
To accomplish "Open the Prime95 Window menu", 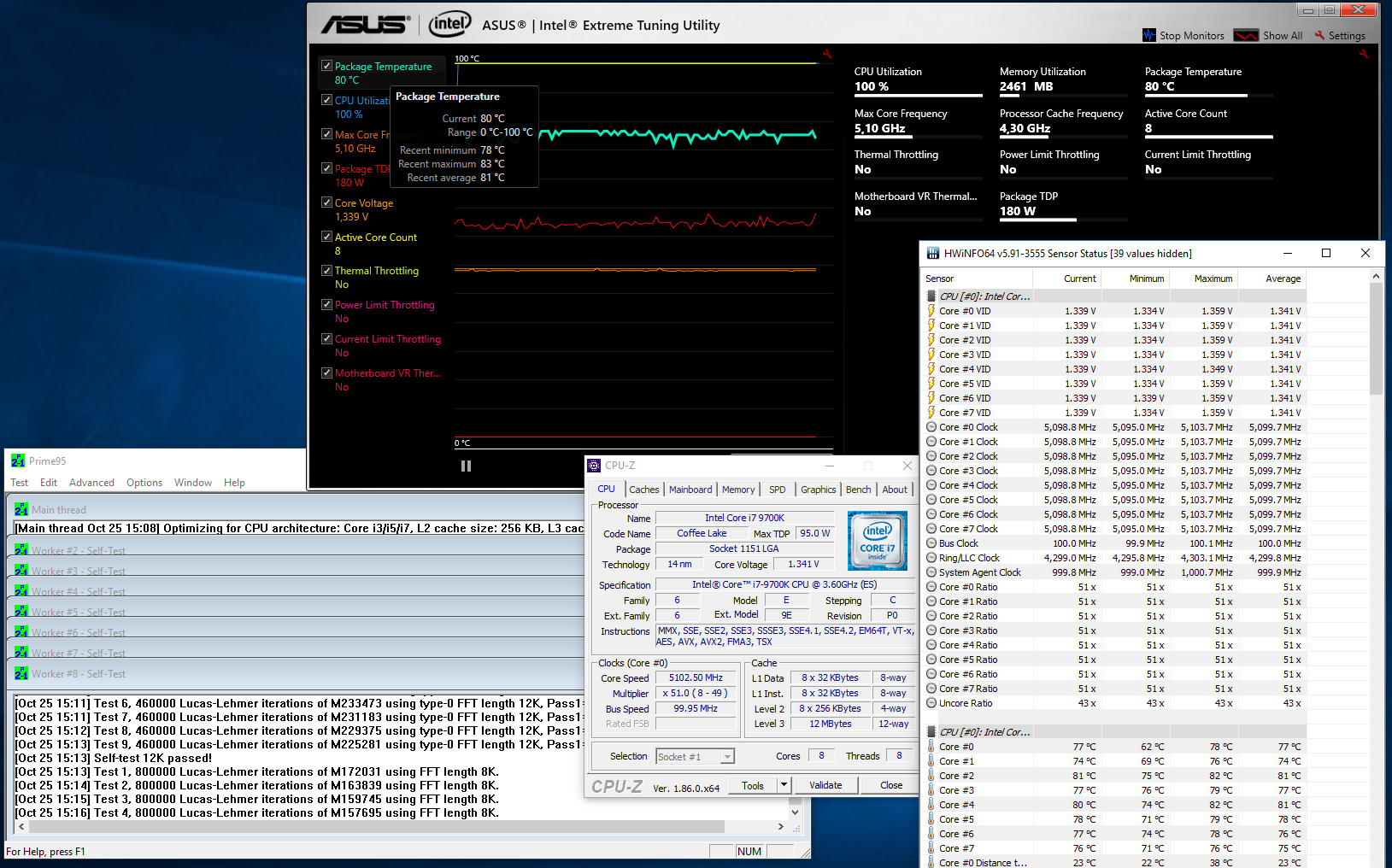I will [193, 483].
